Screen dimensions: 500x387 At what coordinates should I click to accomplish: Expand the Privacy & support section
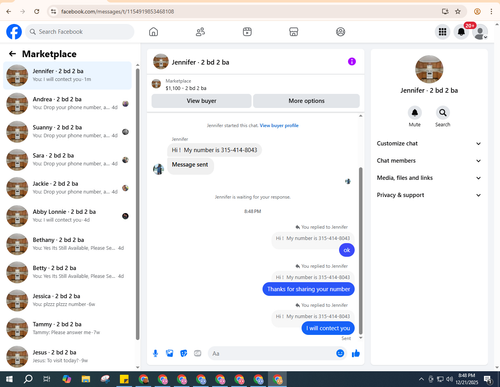(429, 195)
